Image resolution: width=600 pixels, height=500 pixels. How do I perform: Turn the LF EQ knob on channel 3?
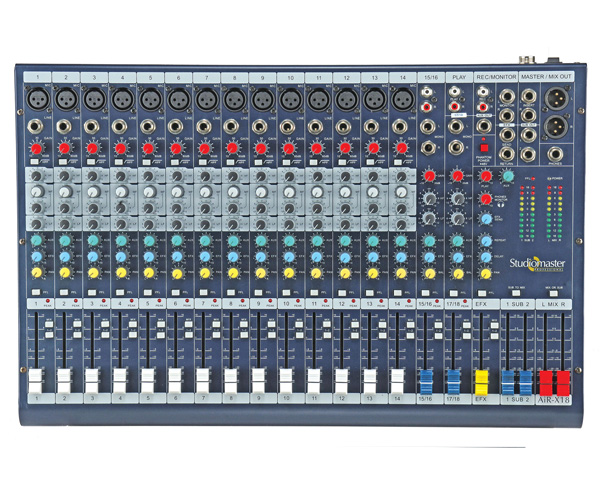pyautogui.click(x=93, y=224)
